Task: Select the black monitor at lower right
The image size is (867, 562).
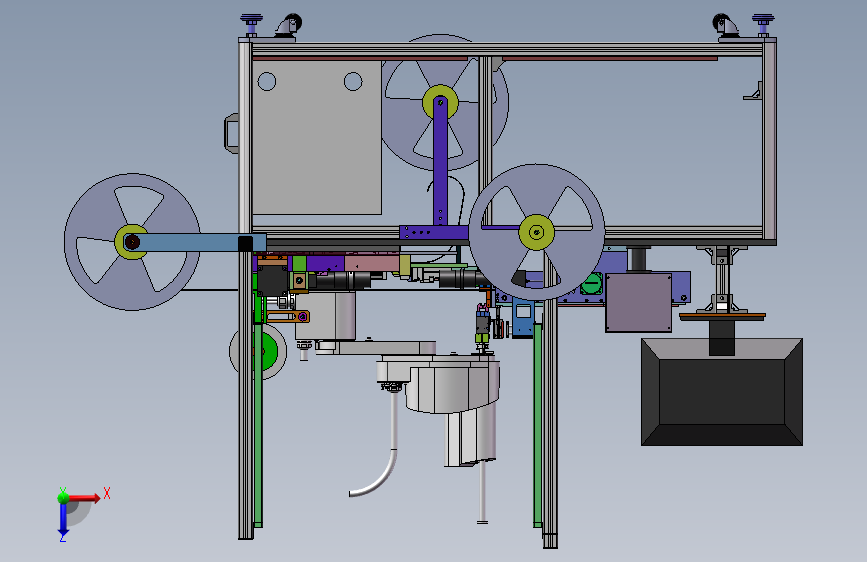Action: point(722,392)
